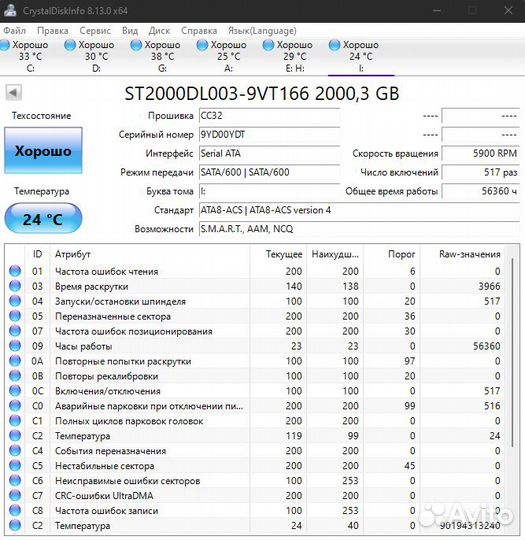Click the Возможности field S.M.A.R.T., AAM, NCQ
The height and width of the screenshot is (540, 525).
(x=359, y=229)
